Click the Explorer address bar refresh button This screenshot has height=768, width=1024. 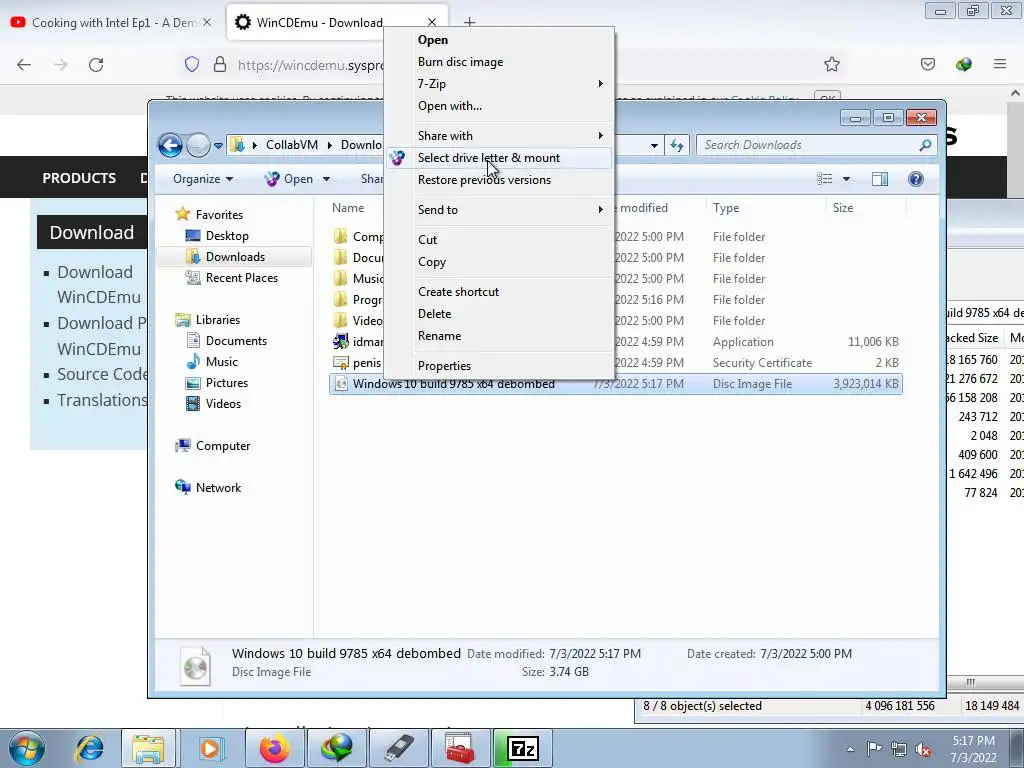(x=677, y=145)
